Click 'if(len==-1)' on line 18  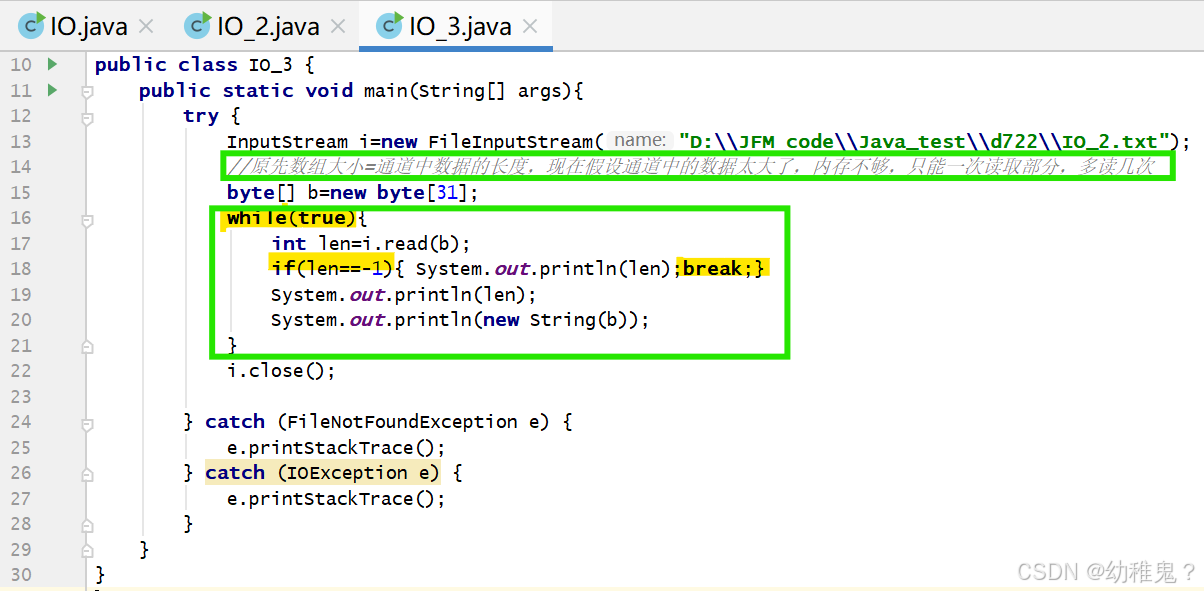pyautogui.click(x=331, y=269)
